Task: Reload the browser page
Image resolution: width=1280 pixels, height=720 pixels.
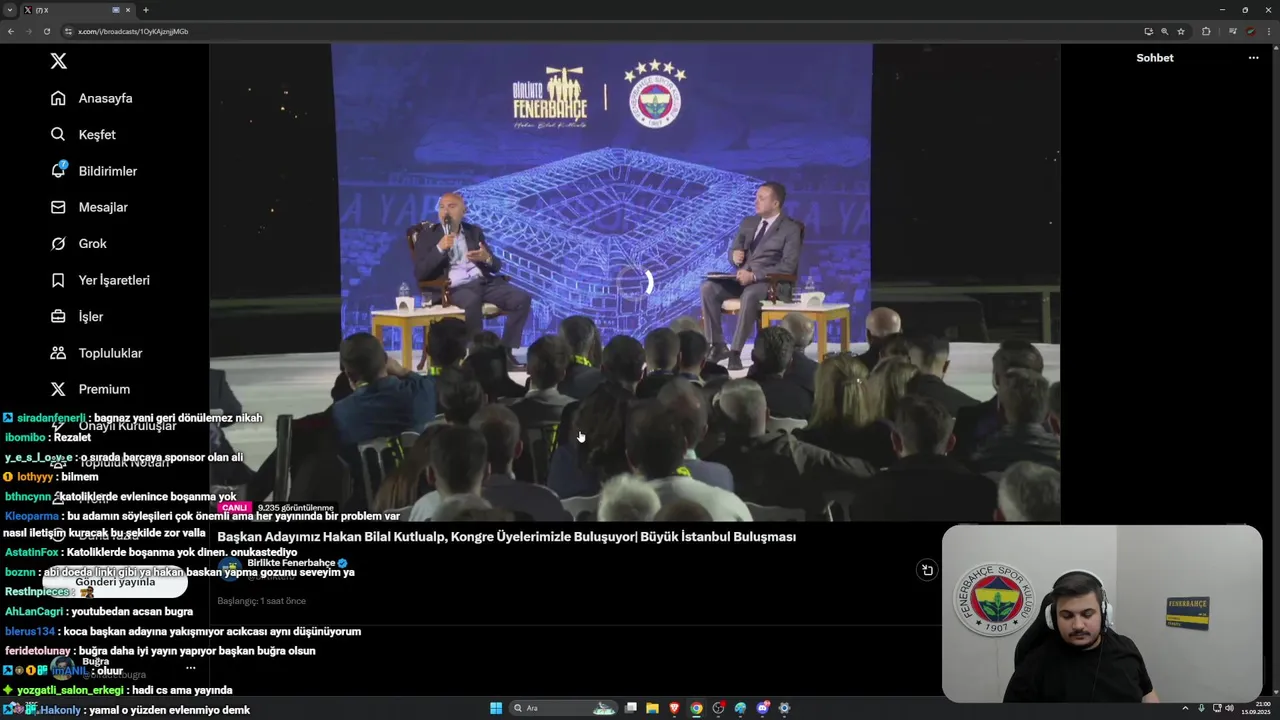Action: [x=46, y=31]
